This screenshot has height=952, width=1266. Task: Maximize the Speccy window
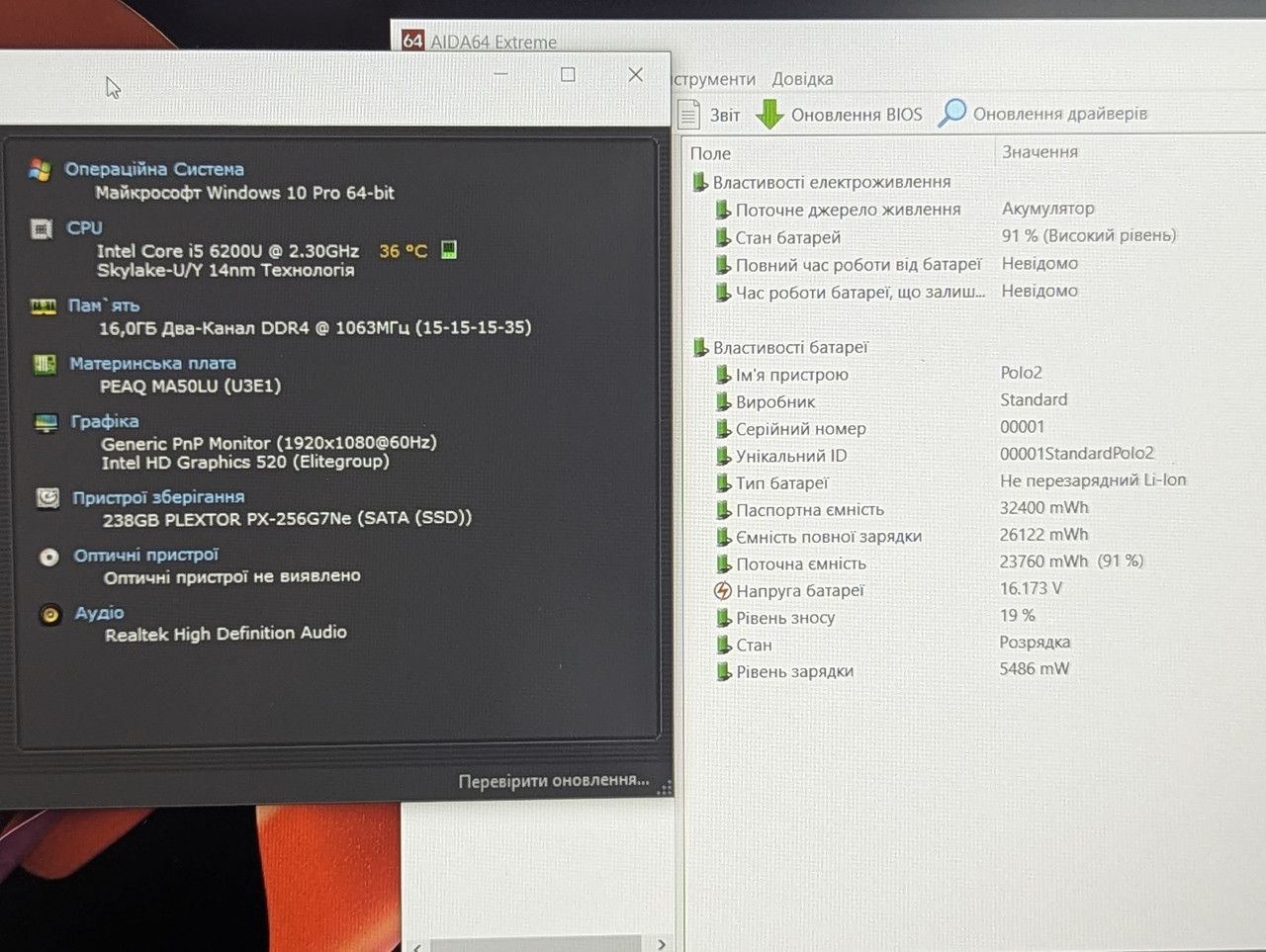pos(568,74)
